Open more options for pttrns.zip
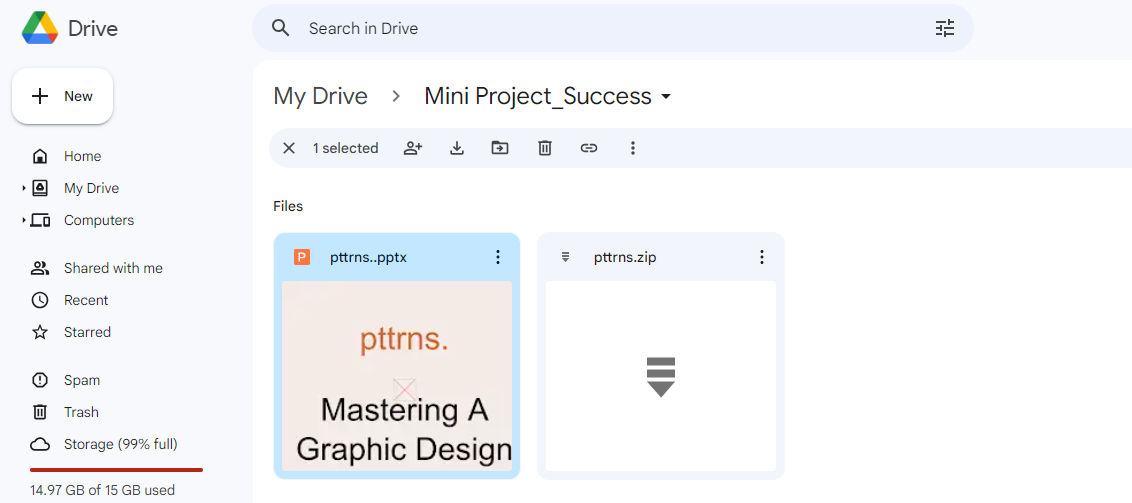Viewport: 1132px width, 503px height. point(762,257)
